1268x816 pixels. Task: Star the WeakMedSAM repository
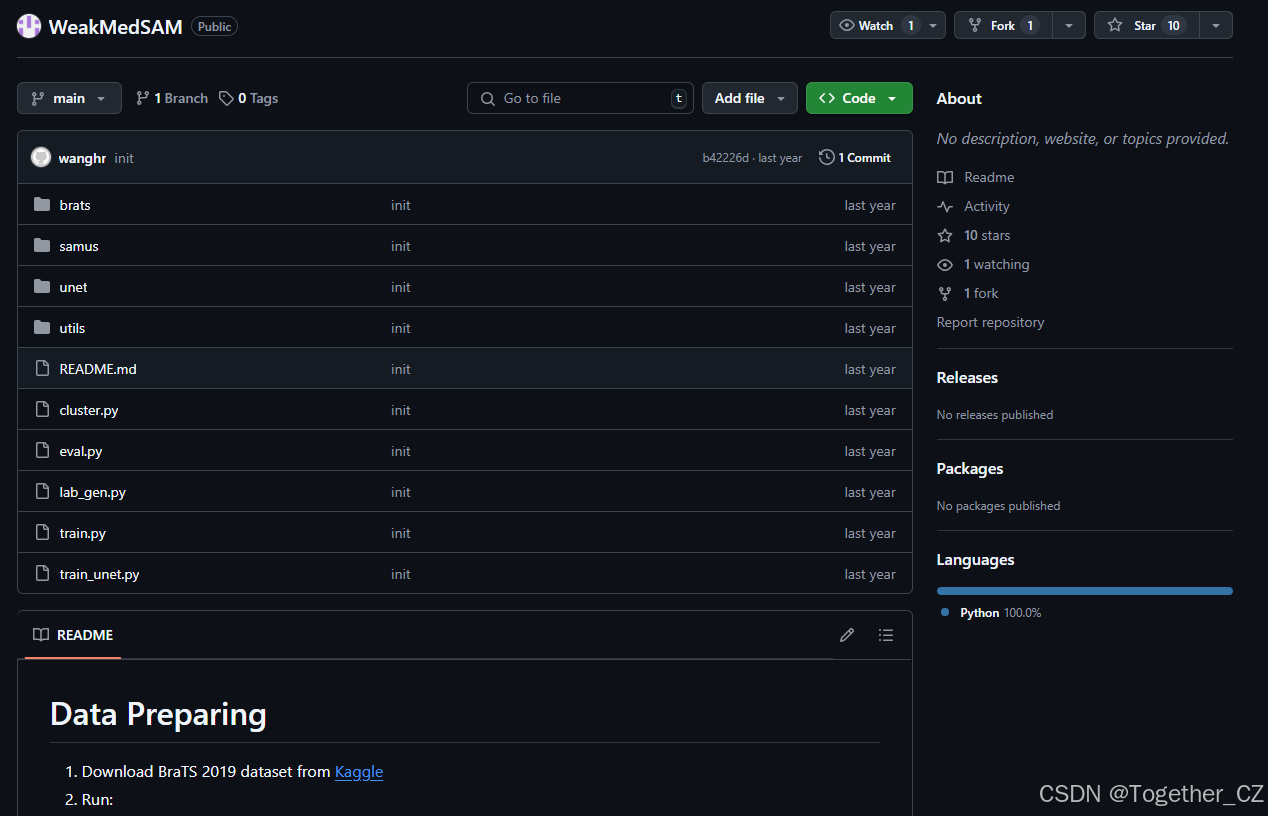[x=1146, y=26]
